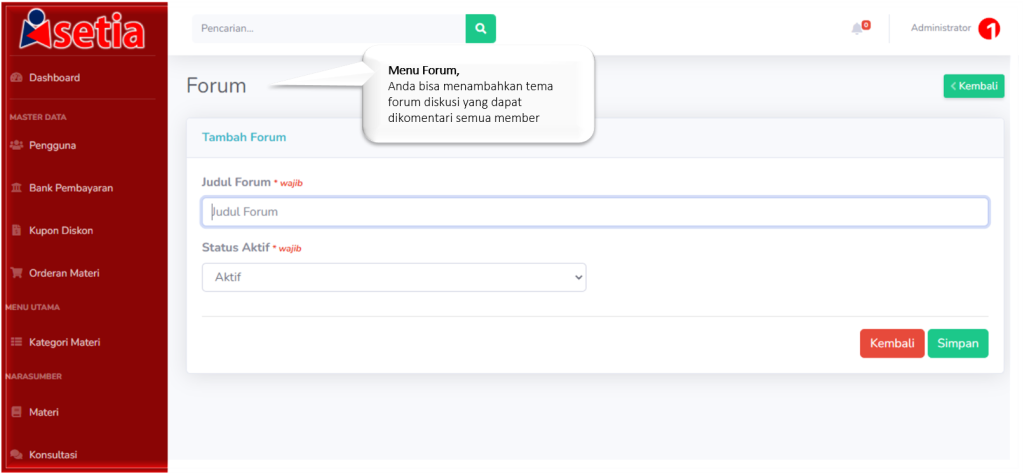Open the Status Aktif dropdown
Screen dimensions: 1024x474
pyautogui.click(x=394, y=277)
